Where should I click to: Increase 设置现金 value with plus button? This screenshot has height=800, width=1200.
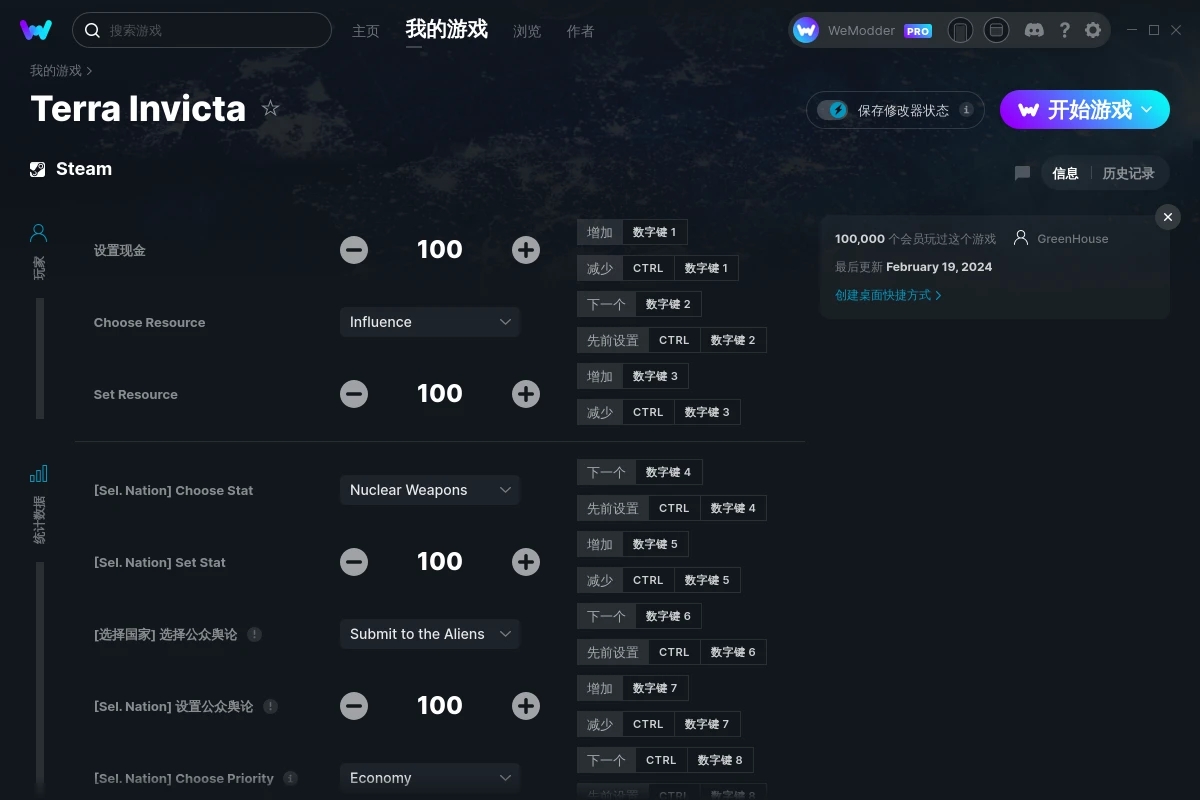coord(526,250)
